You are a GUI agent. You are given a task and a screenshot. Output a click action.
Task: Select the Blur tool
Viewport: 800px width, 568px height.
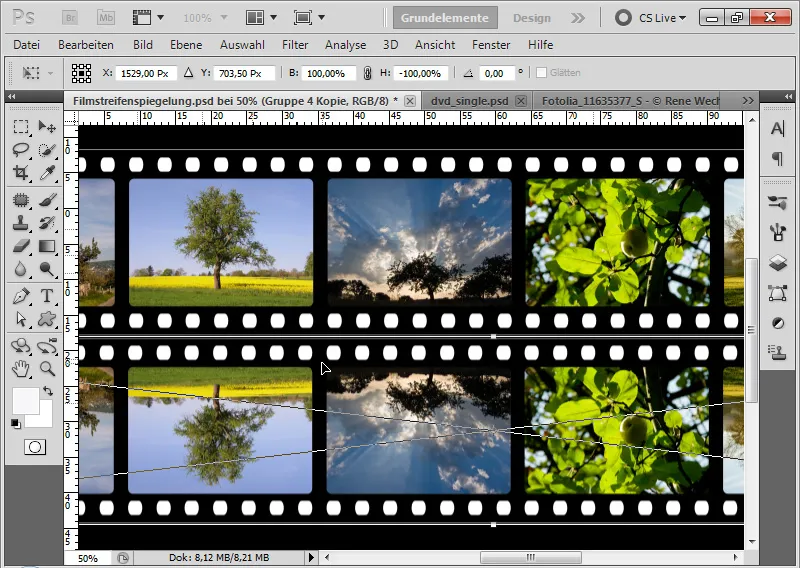pos(20,268)
